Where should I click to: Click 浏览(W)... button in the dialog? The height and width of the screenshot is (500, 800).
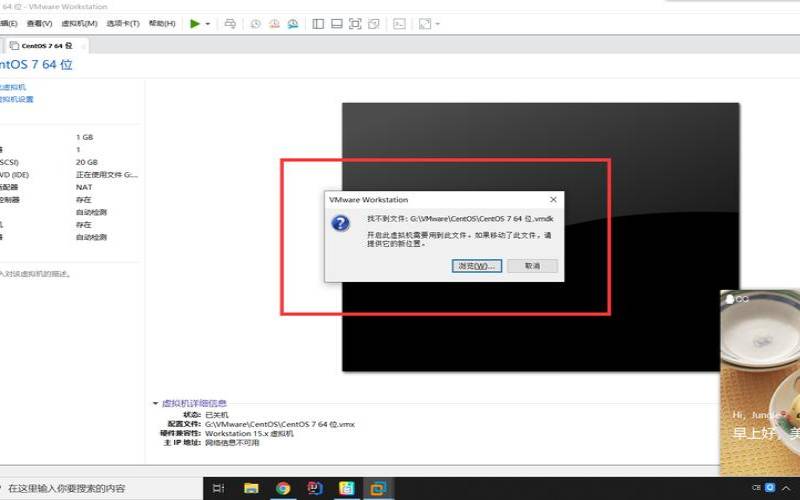tap(477, 266)
